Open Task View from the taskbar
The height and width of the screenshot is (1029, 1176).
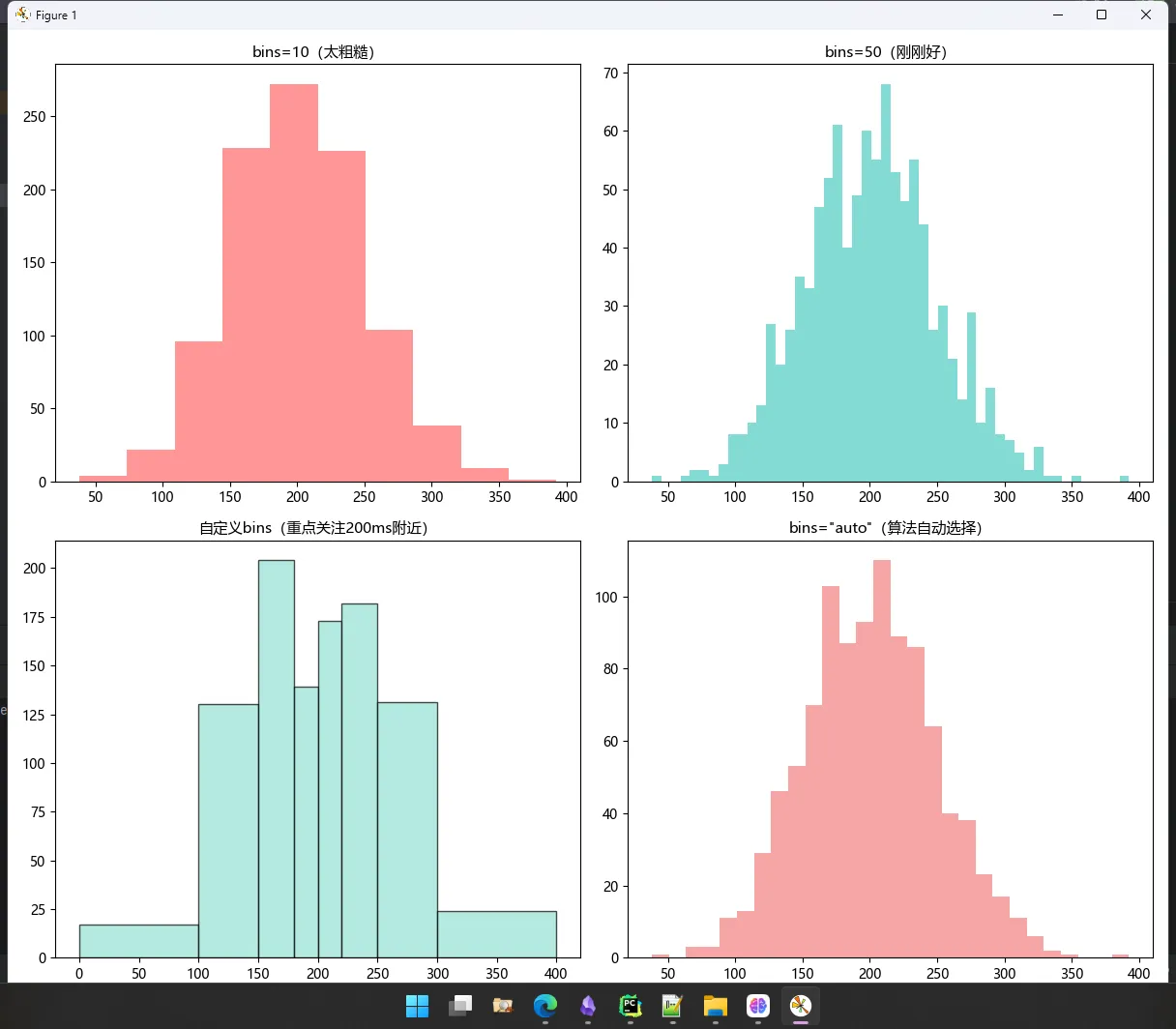point(459,1007)
